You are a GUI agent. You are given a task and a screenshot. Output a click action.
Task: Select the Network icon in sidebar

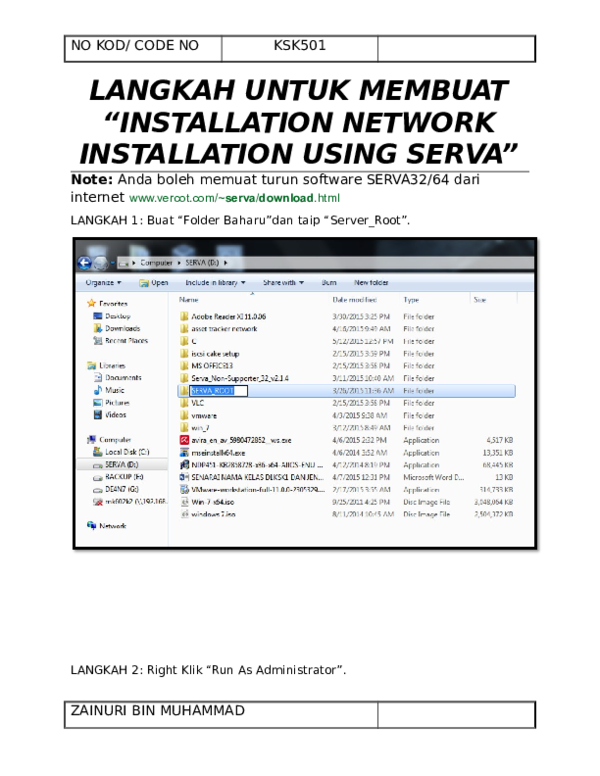tap(91, 526)
